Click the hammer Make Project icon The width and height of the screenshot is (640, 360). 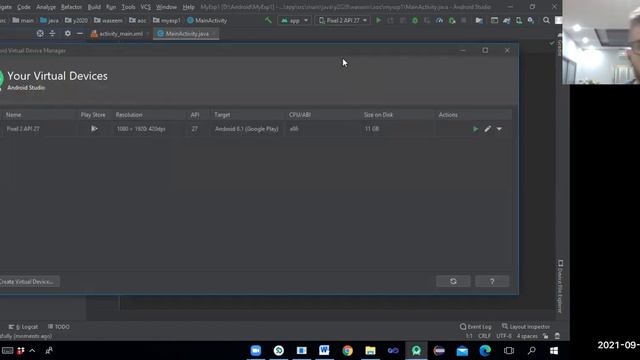268,20
